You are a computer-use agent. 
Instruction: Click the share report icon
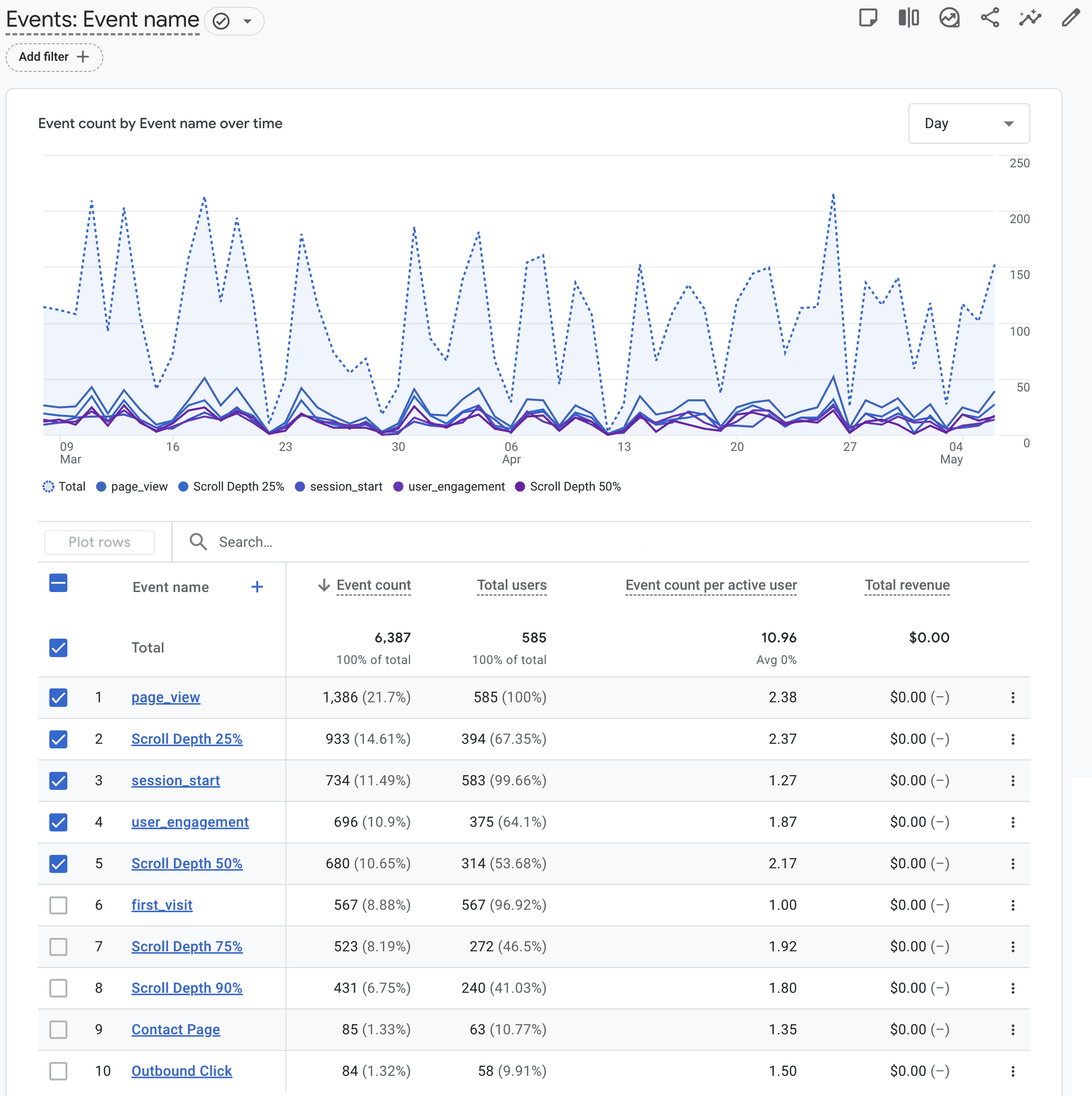pyautogui.click(x=990, y=18)
